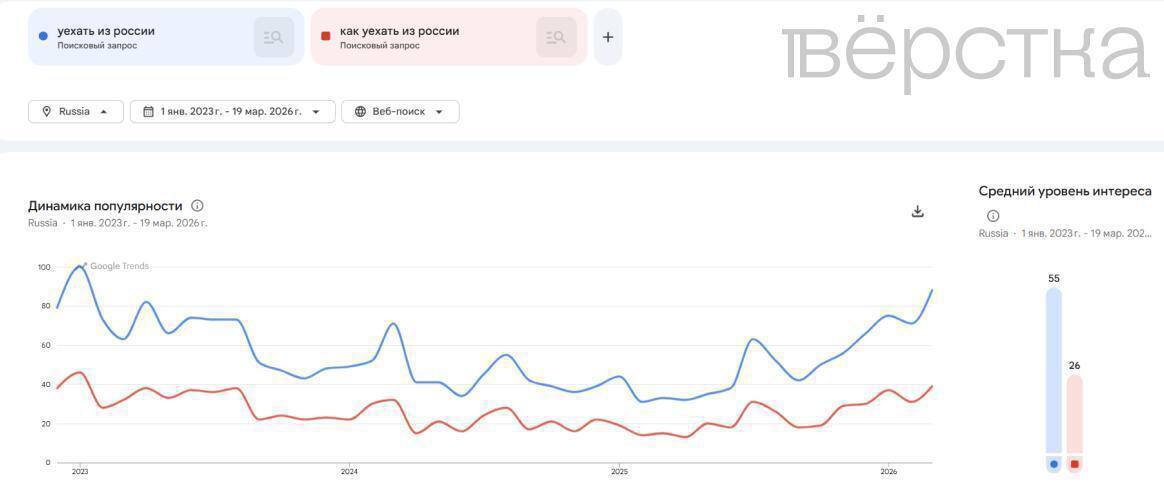Screen dimensions: 1164x496
Task: Click the blue dot on first term card
Action: pyautogui.click(x=42, y=37)
